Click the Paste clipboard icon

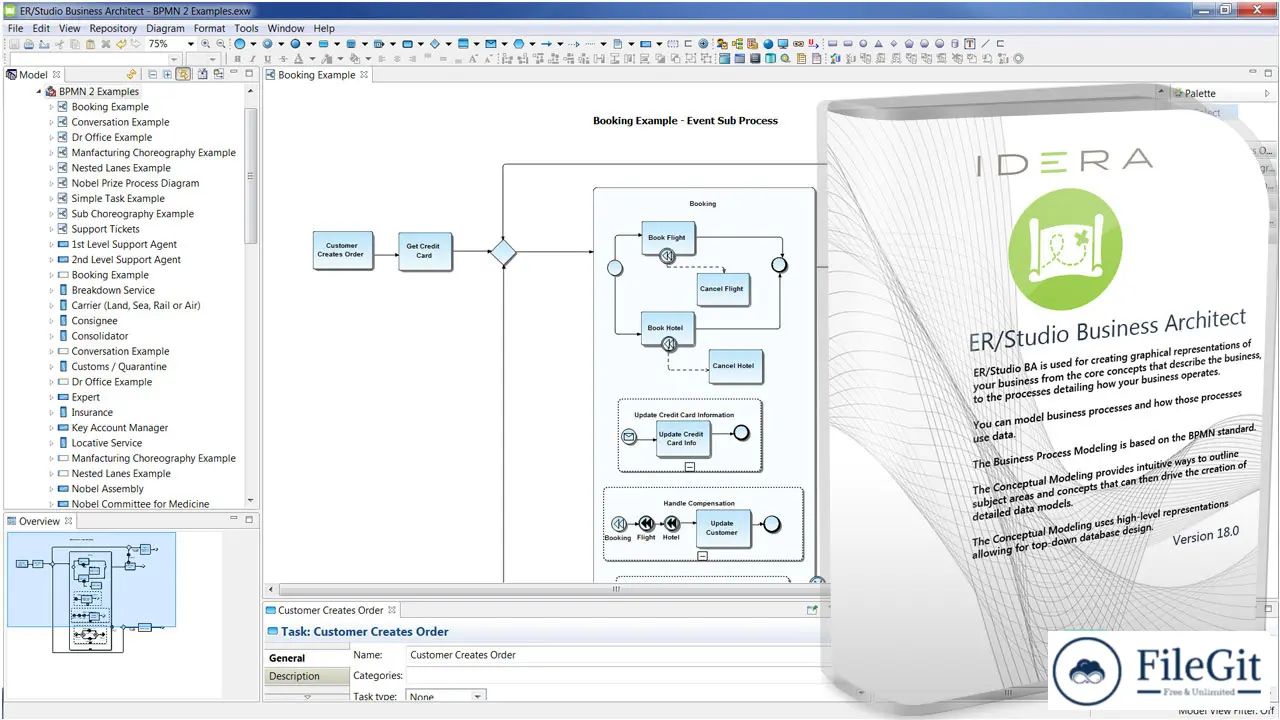click(x=90, y=44)
